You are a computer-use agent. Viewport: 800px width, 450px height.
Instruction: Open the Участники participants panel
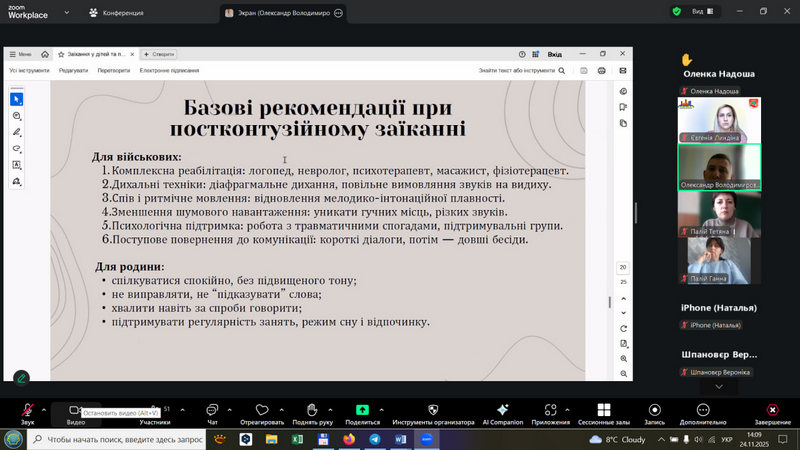coord(154,410)
